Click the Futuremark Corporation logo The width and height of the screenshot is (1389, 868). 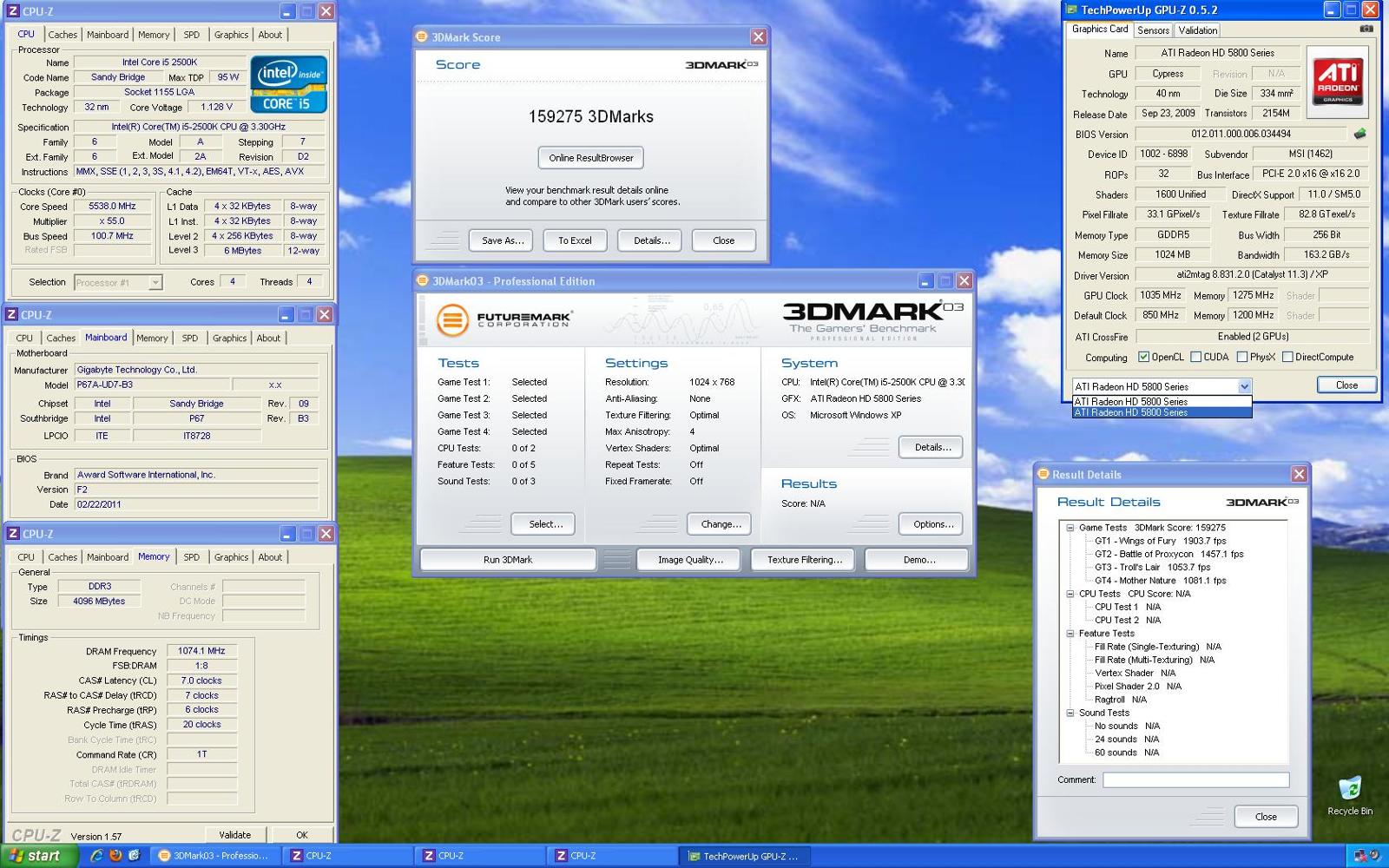504,319
